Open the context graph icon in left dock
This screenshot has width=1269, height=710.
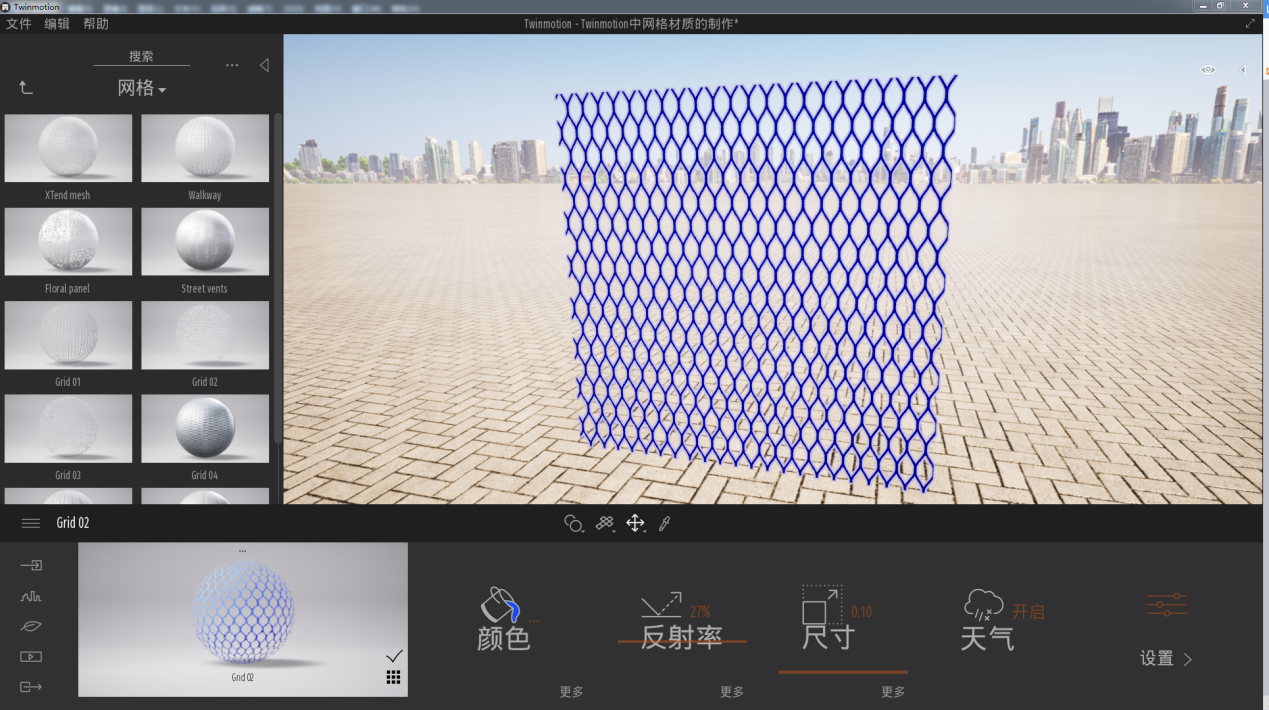tap(31, 596)
